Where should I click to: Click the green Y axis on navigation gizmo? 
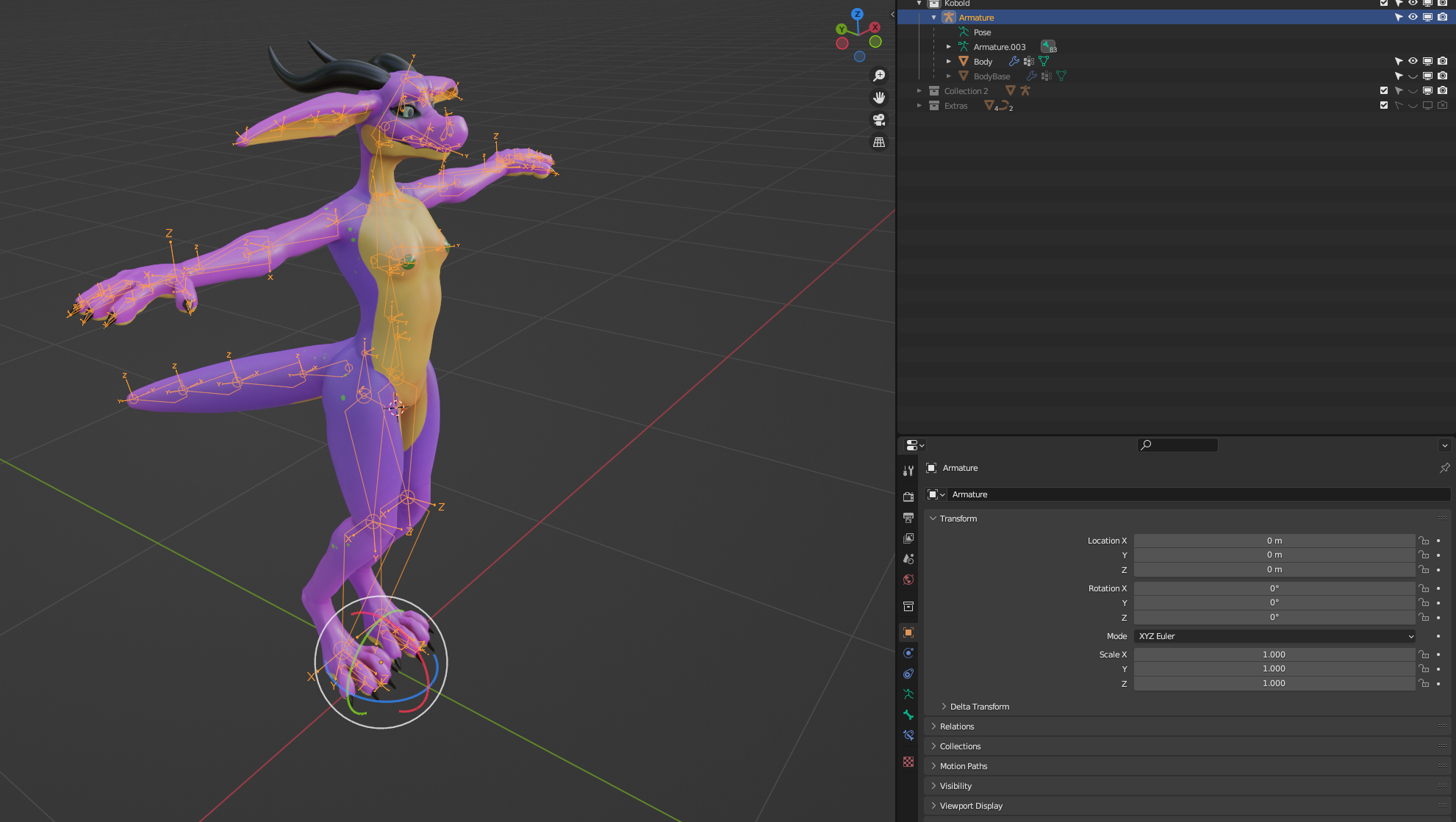coord(841,29)
